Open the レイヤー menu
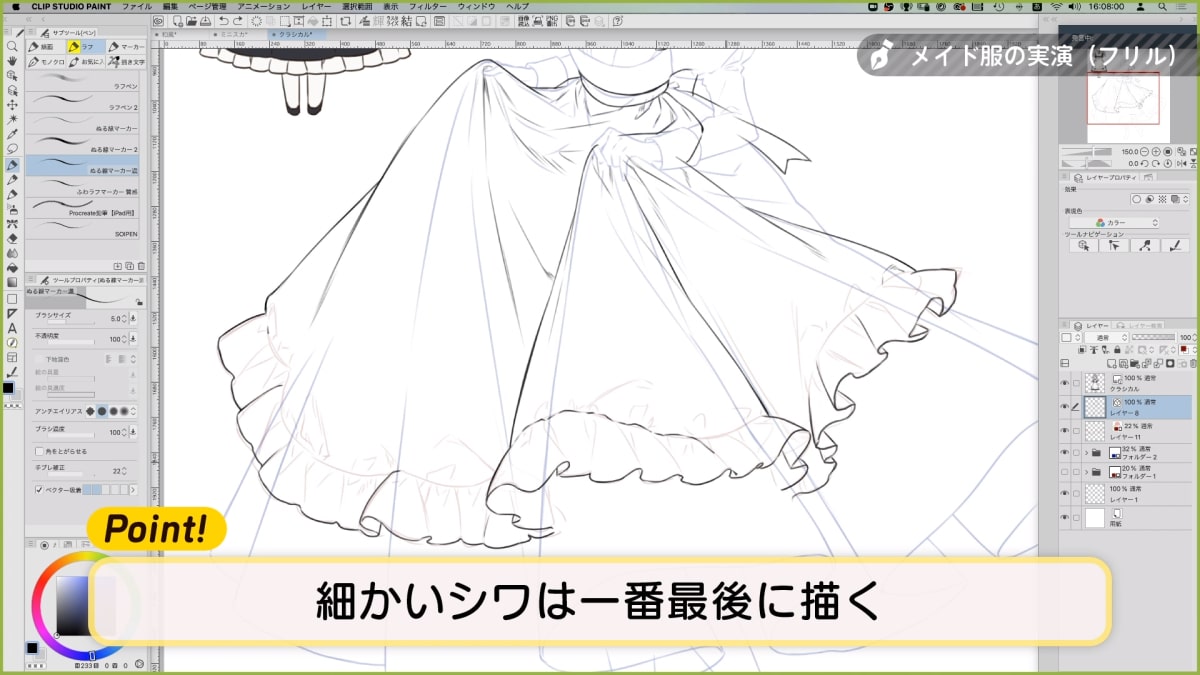Image resolution: width=1200 pixels, height=675 pixels. coord(316,6)
